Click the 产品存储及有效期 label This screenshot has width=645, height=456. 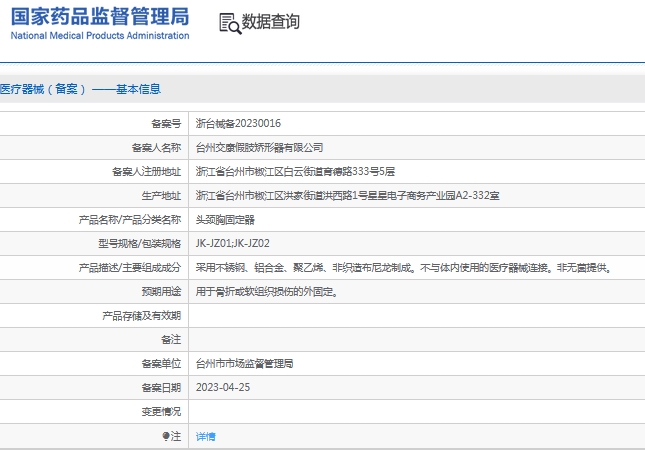pyautogui.click(x=142, y=316)
